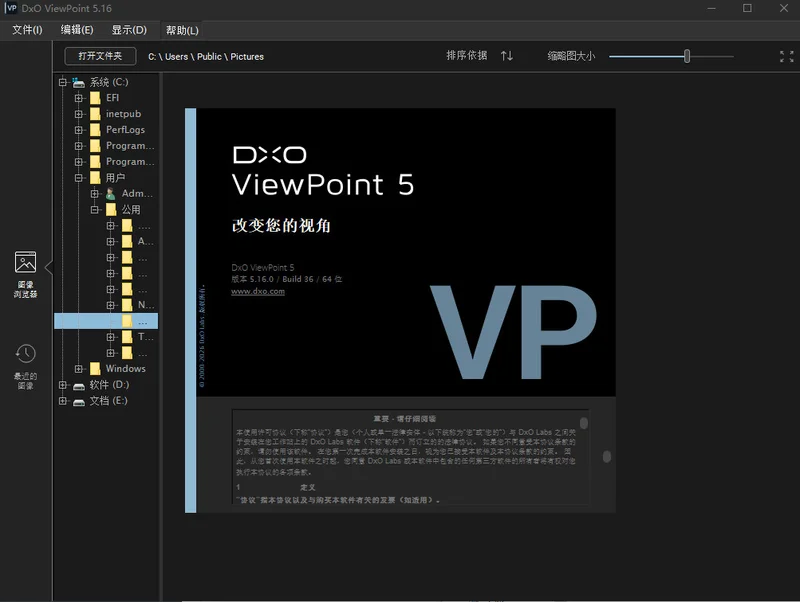Screen dimensions: 800x602
Task: Click the VP application icon in the title bar
Action: 11,8
